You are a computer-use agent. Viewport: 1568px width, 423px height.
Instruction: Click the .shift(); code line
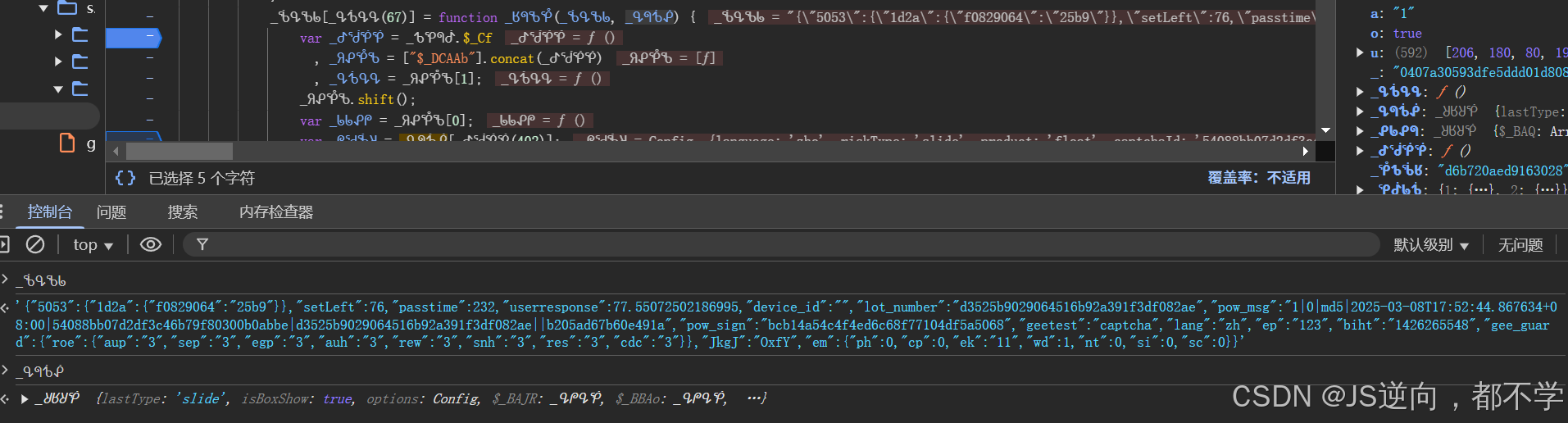click(358, 99)
